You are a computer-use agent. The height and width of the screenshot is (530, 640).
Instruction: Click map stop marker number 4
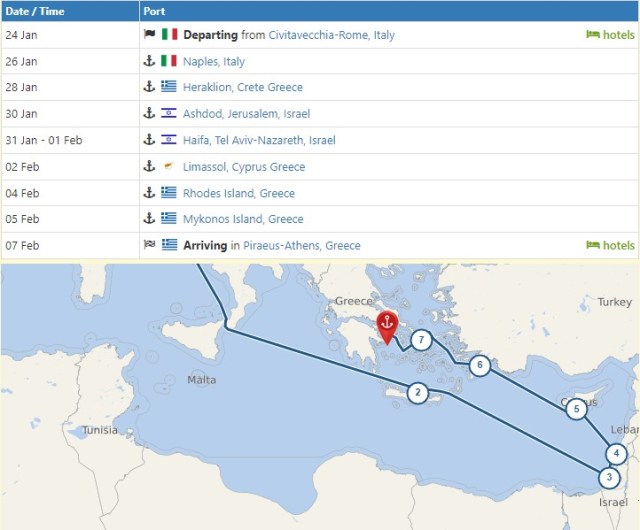pyautogui.click(x=618, y=453)
